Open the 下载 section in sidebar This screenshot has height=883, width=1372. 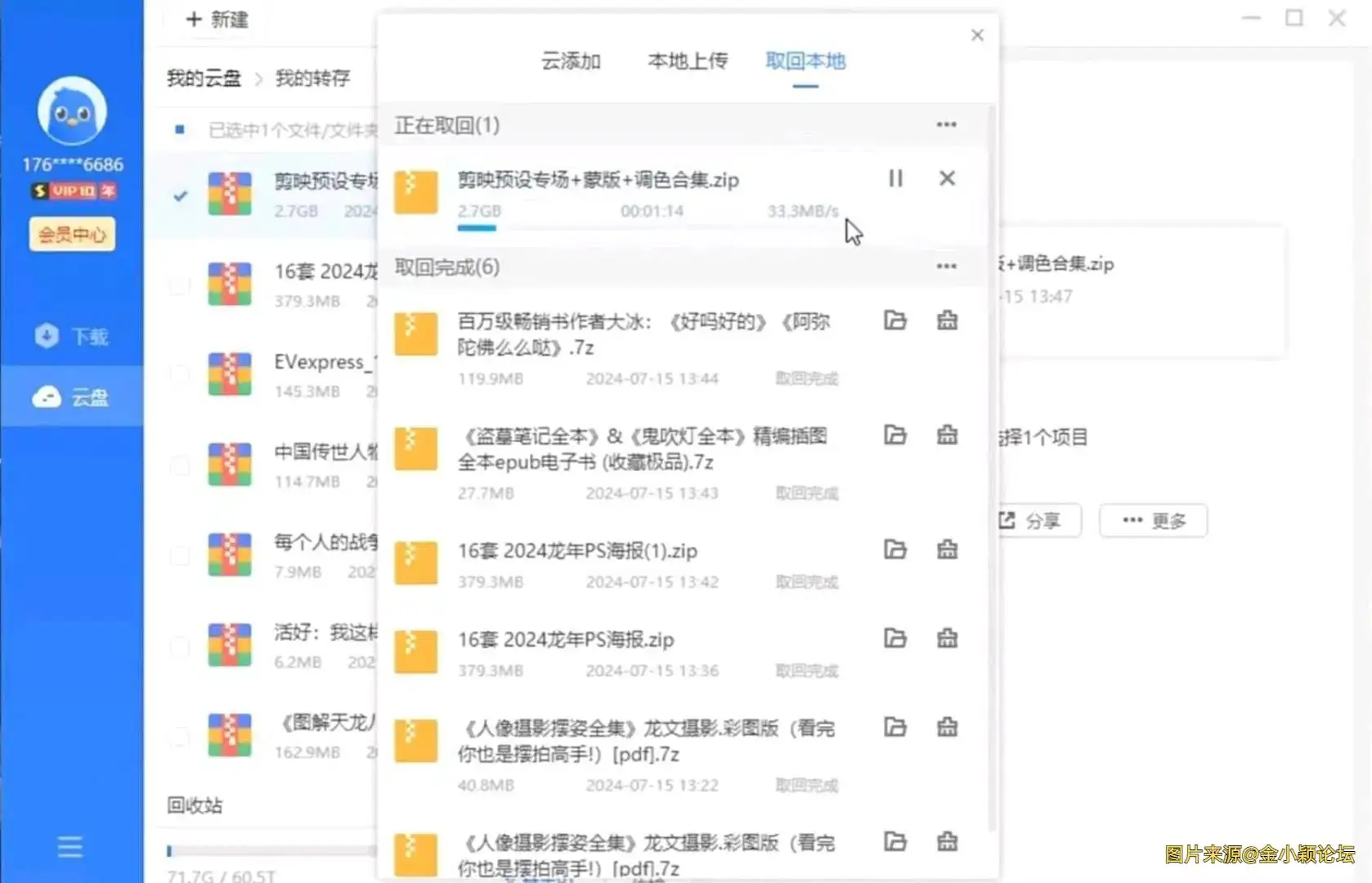point(72,336)
